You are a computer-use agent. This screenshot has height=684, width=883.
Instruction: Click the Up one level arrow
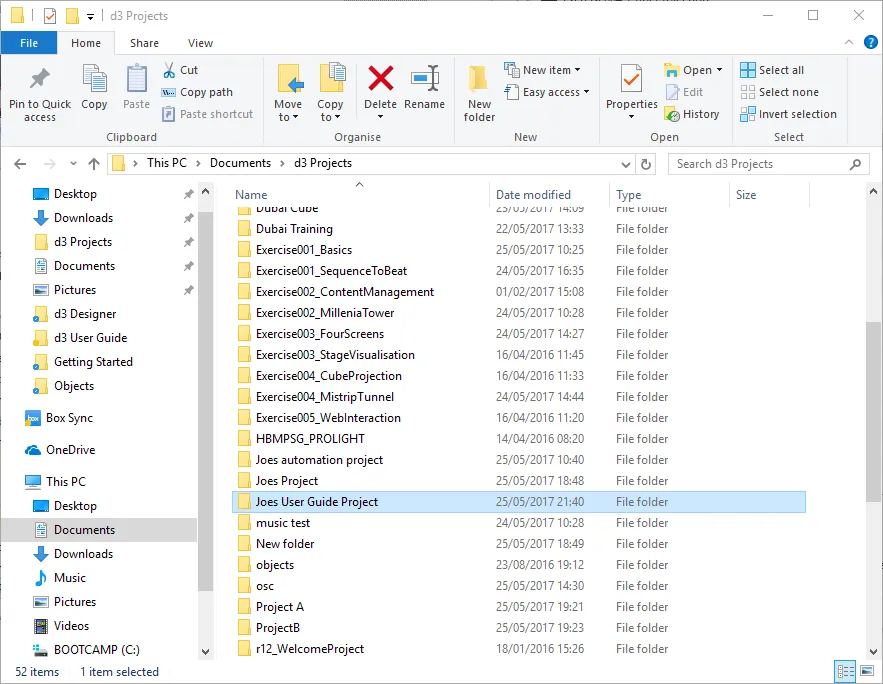pyautogui.click(x=94, y=164)
